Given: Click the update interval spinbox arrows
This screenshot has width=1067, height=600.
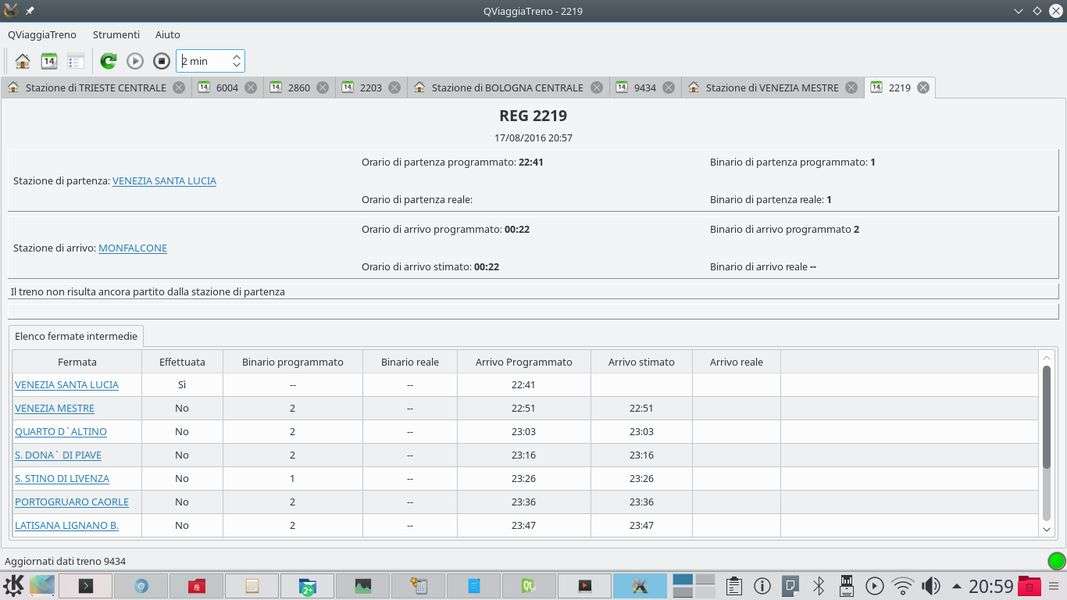Looking at the screenshot, I should [x=236, y=61].
